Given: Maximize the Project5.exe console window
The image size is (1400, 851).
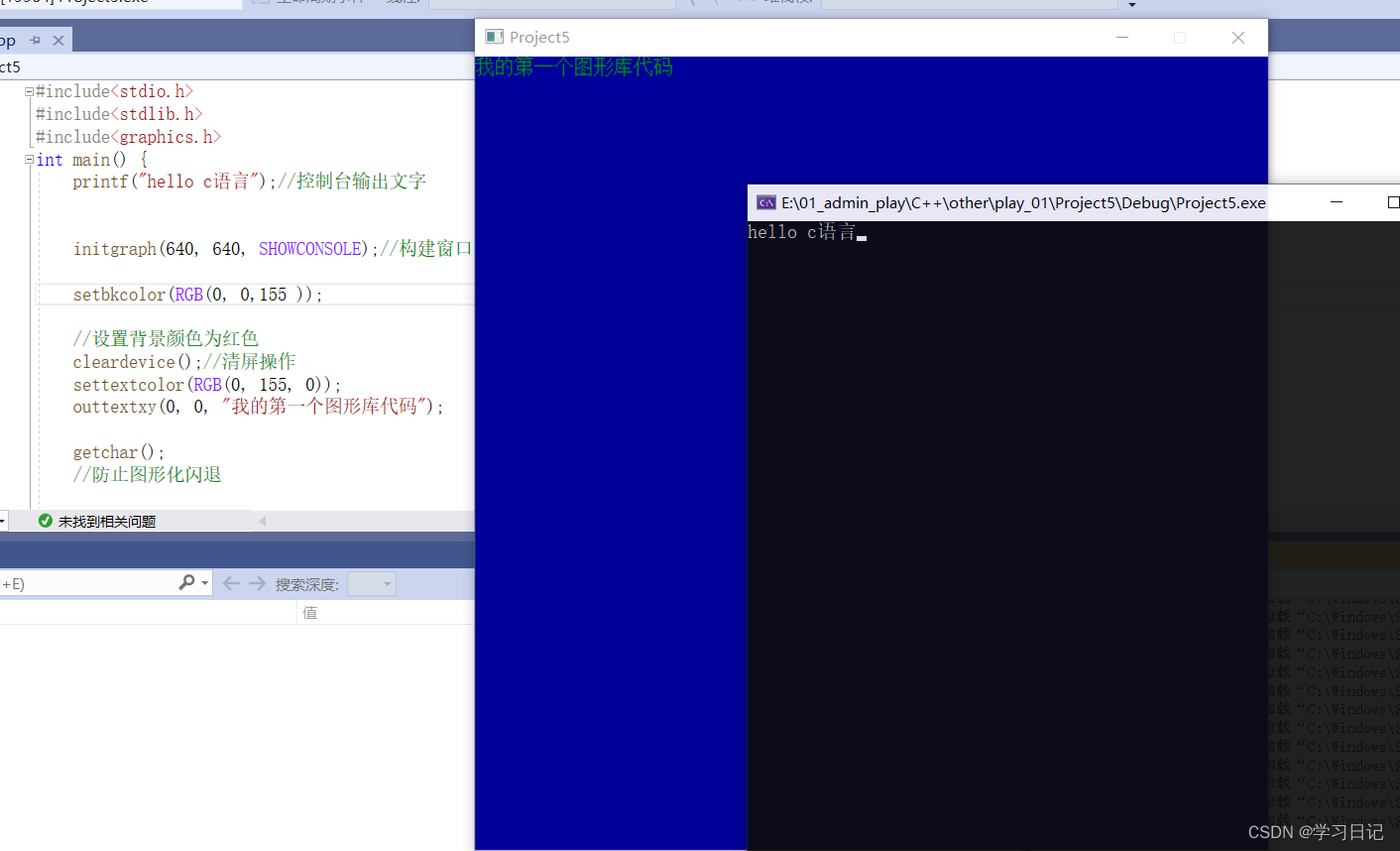Looking at the screenshot, I should click(1392, 202).
